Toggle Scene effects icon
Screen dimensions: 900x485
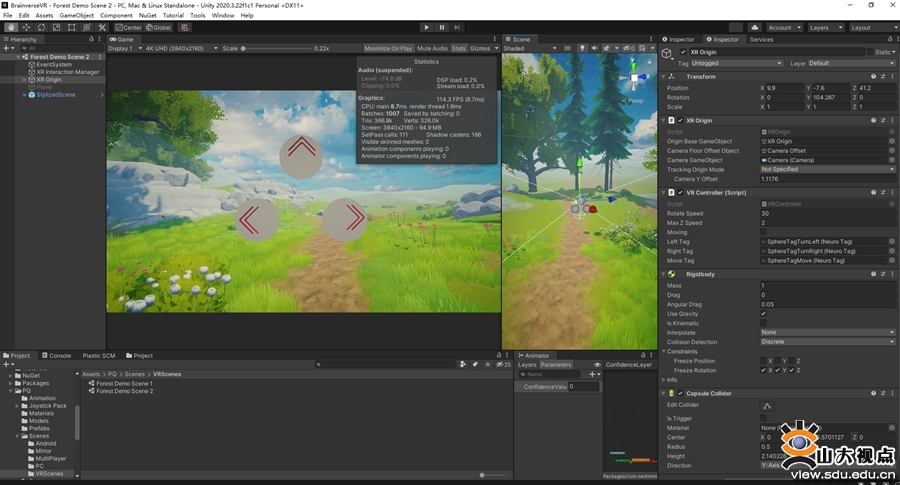606,48
